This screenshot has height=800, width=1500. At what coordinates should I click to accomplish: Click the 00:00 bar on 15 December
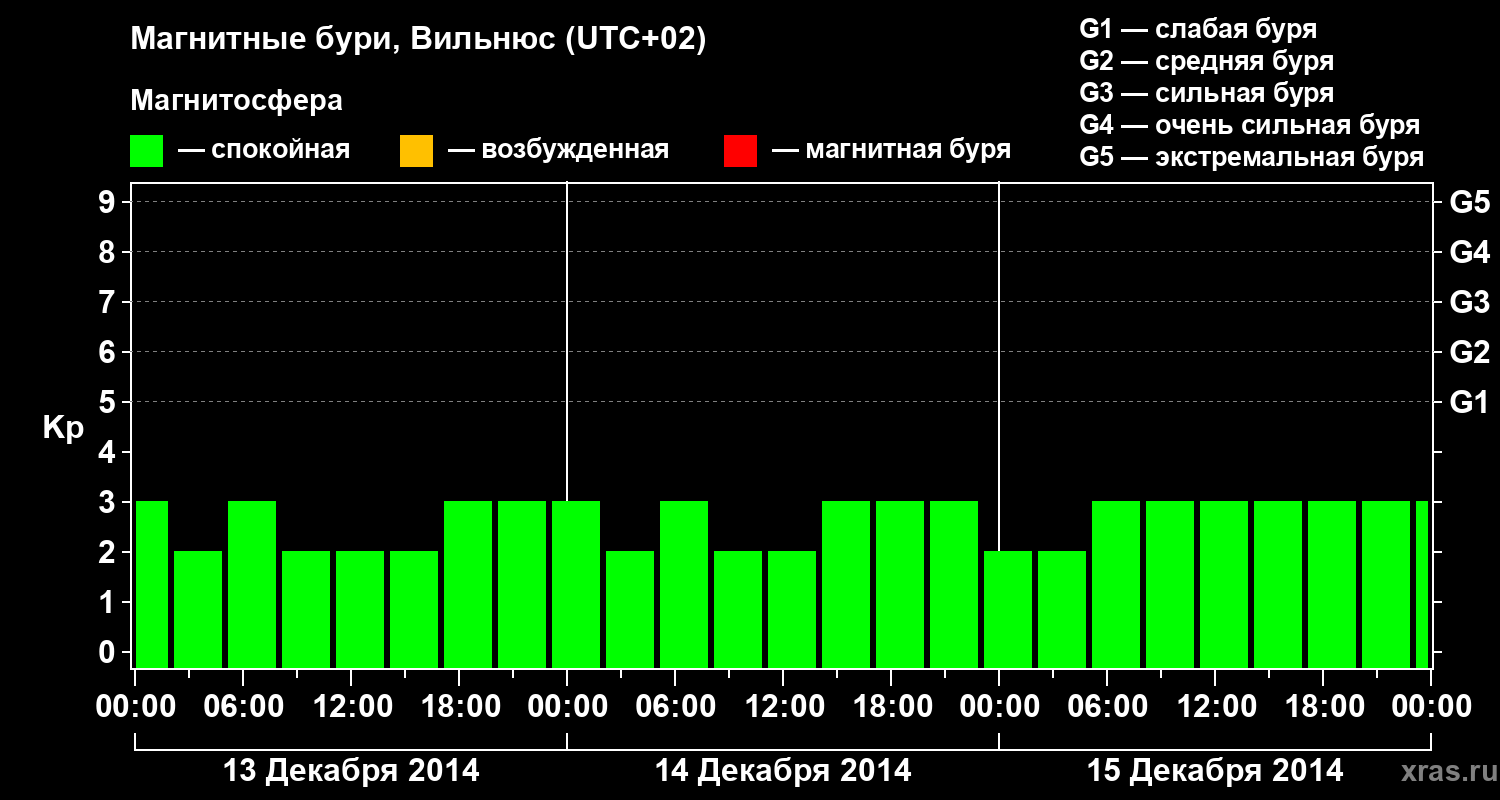click(1008, 609)
